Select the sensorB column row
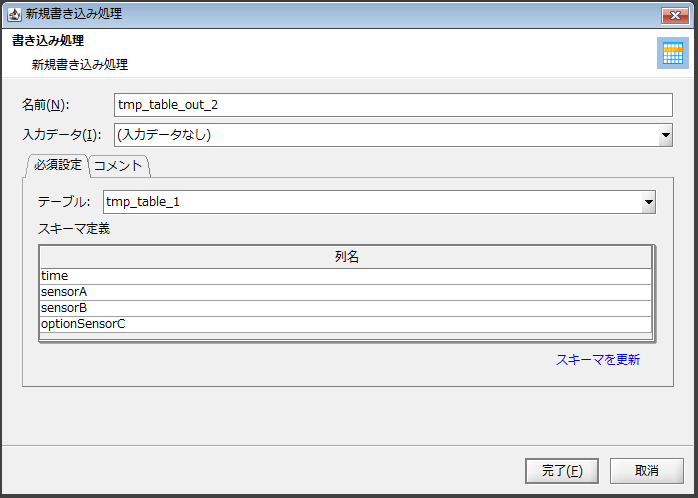Screen dimensions: 698x498 point(346,308)
